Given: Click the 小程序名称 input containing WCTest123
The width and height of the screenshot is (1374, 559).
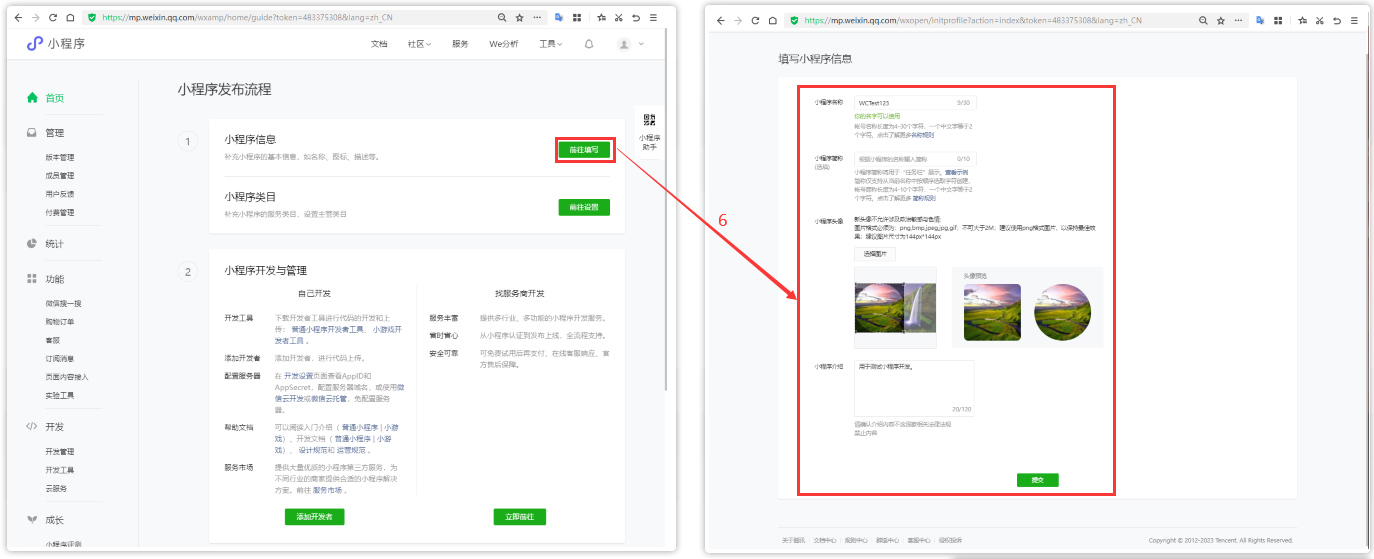Looking at the screenshot, I should (915, 102).
